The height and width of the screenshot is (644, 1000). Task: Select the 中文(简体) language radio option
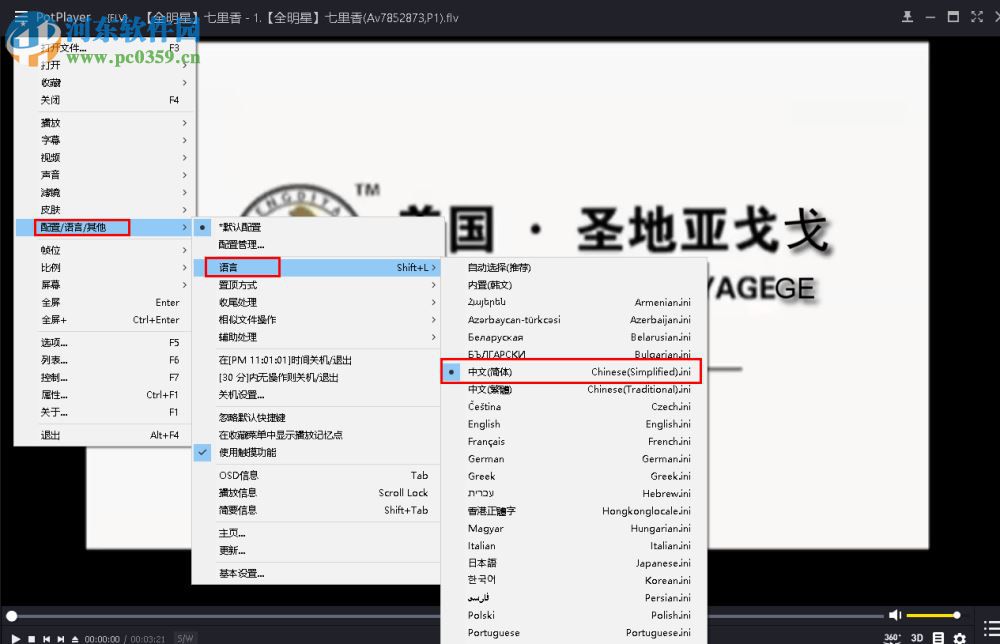(x=510, y=371)
